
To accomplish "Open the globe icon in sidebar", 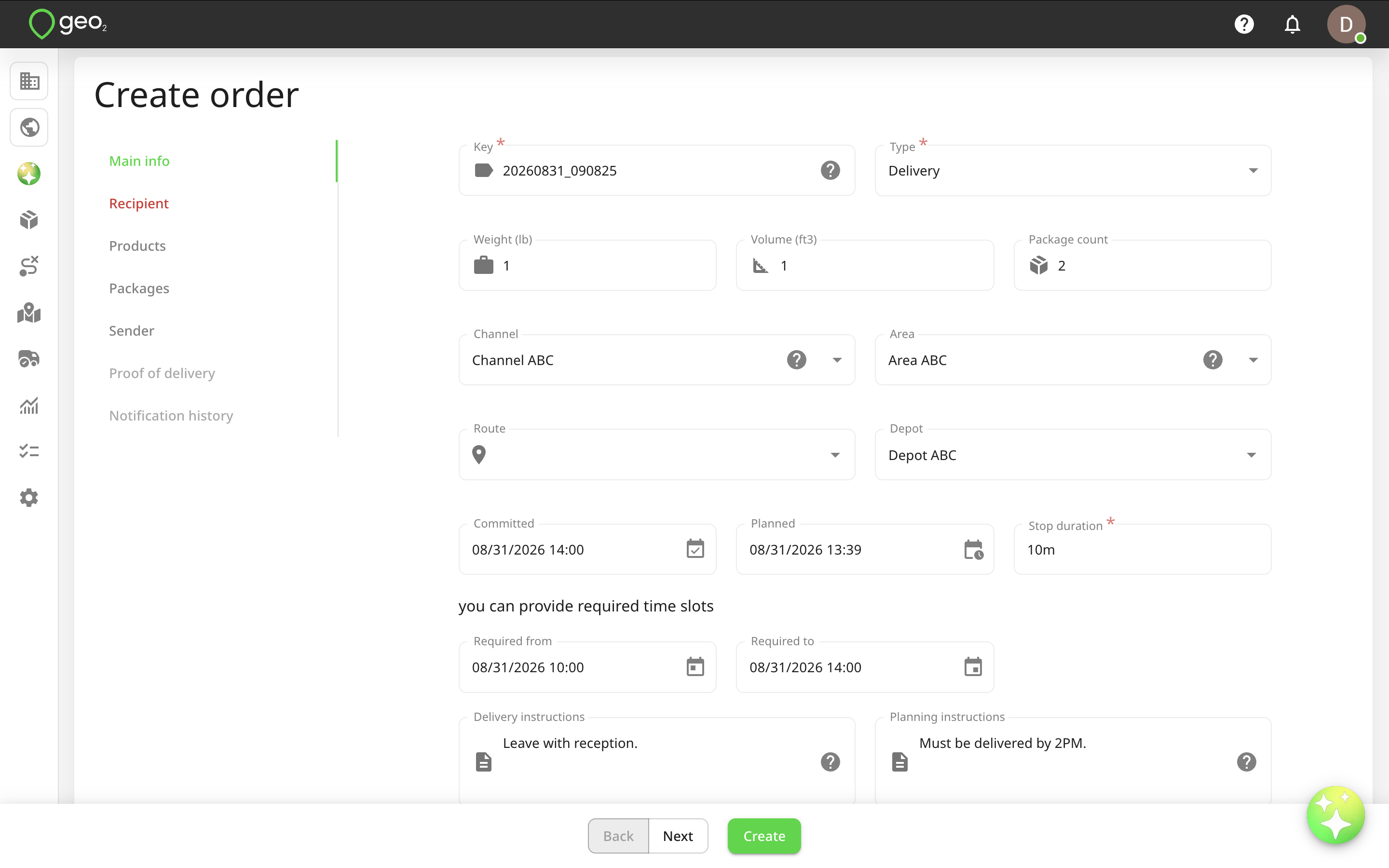I will coord(29,127).
